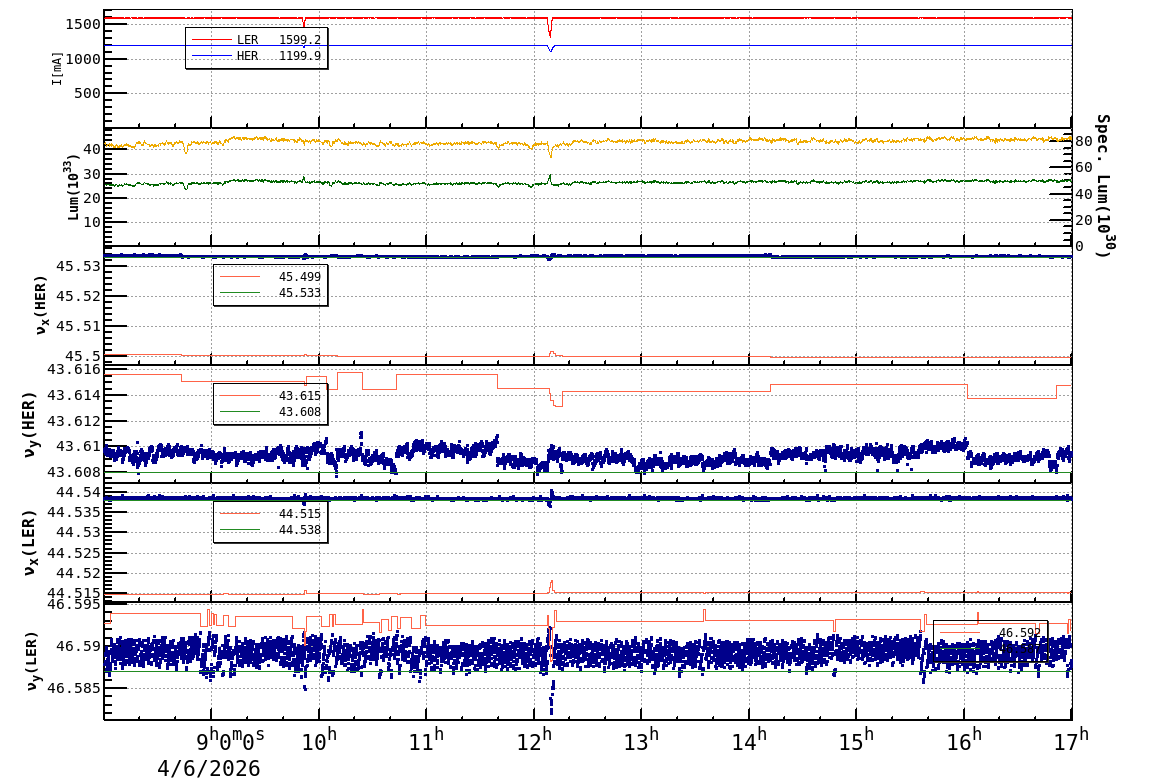Click the HER 1199.9 legend entry
The image size is (1154, 782).
tap(257, 56)
